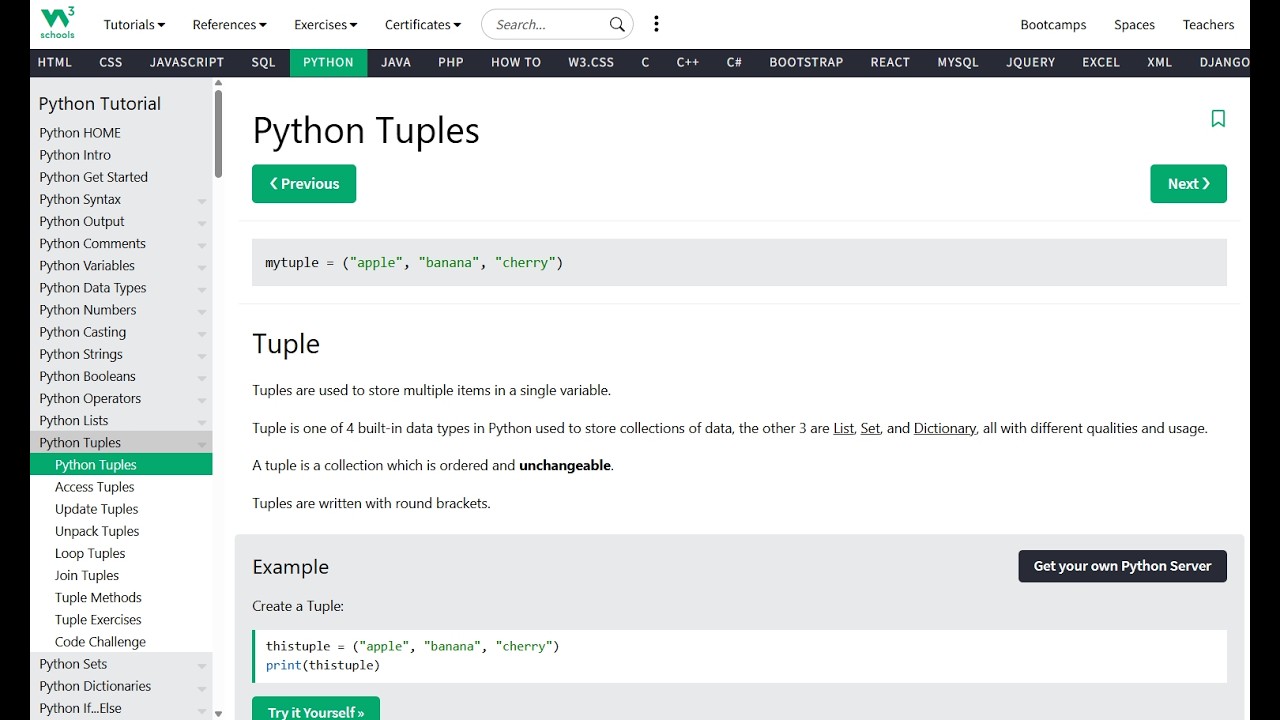Open the EXCEL tab
1280x720 pixels.
point(1101,62)
